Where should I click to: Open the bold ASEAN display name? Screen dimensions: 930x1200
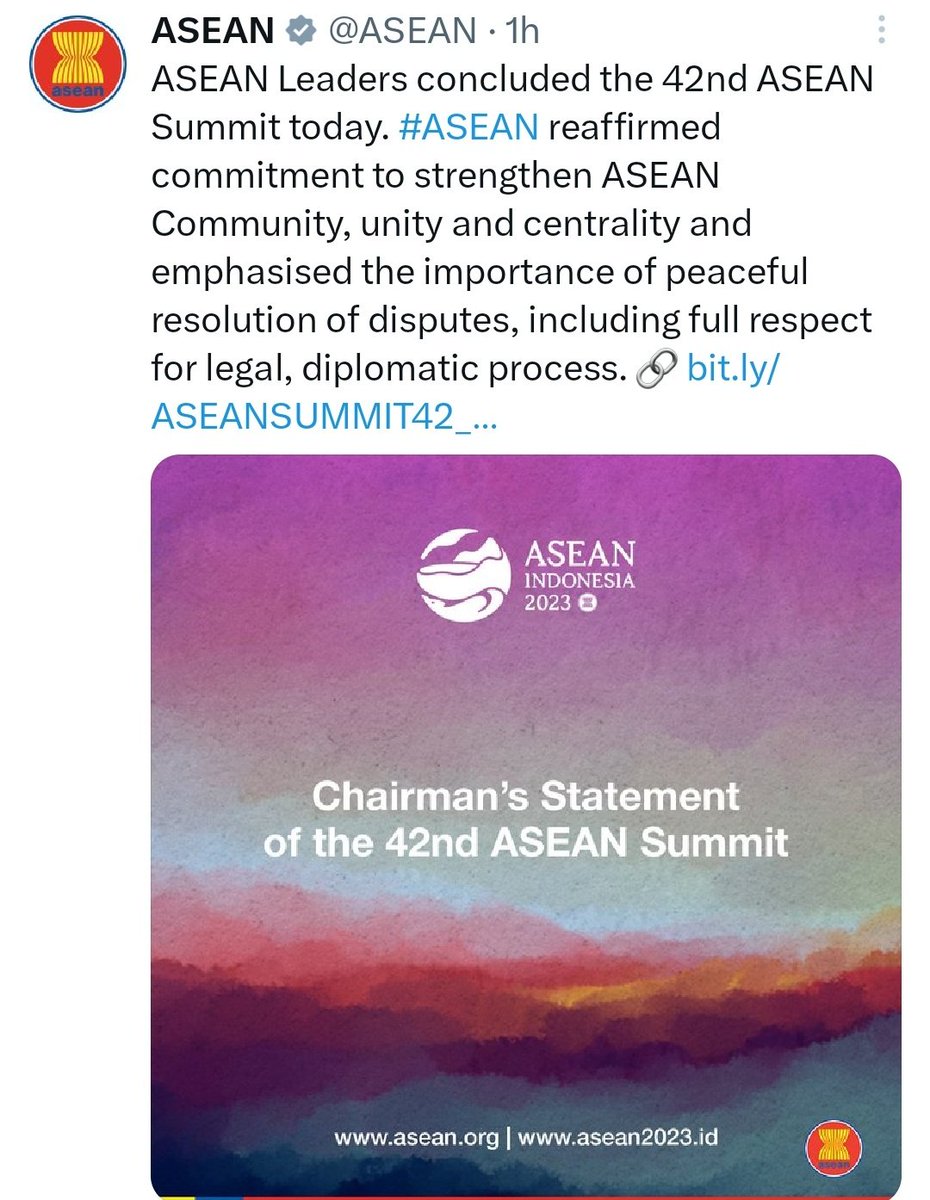[213, 31]
